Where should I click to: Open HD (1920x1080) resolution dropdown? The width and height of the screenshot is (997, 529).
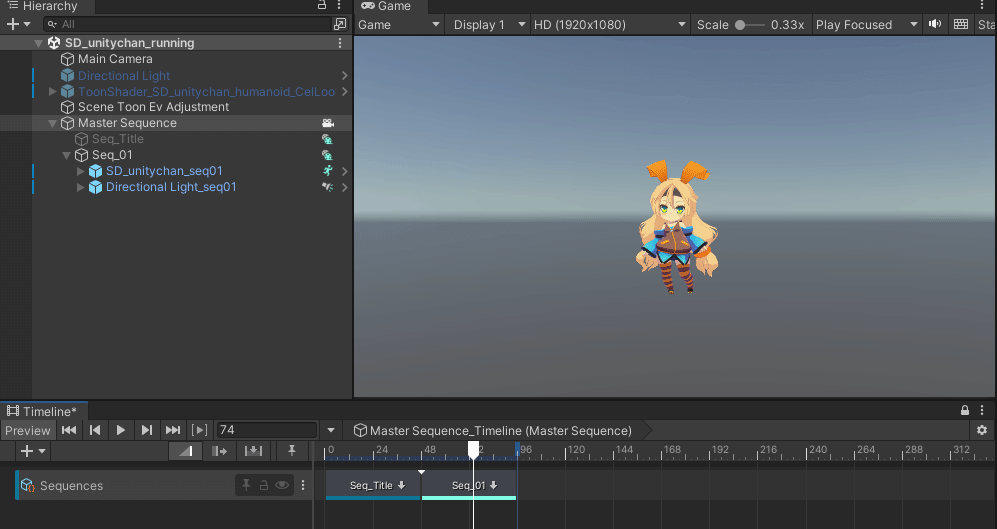610,25
